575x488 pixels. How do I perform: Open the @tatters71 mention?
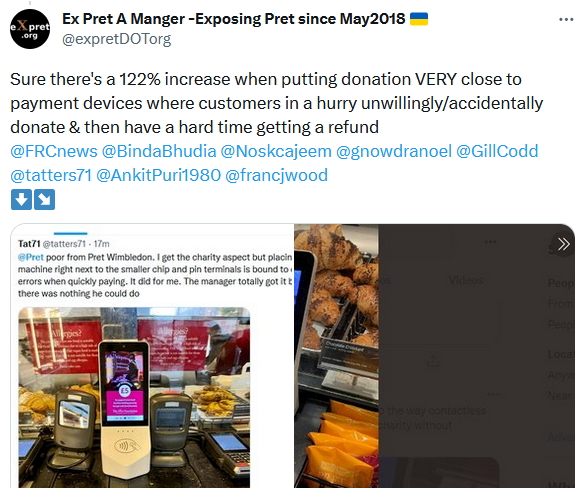click(x=51, y=175)
